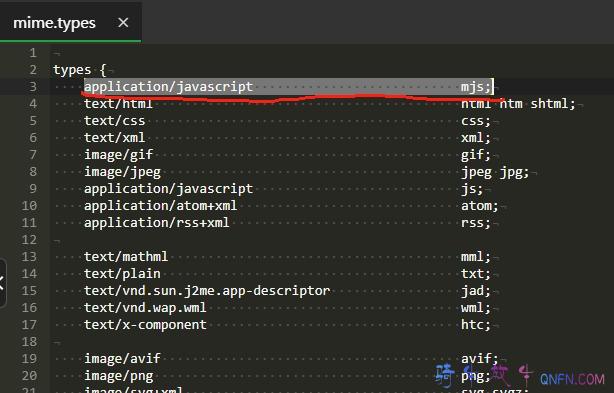
Task: Click 'image/jpeg' MIME type
Action: point(122,172)
